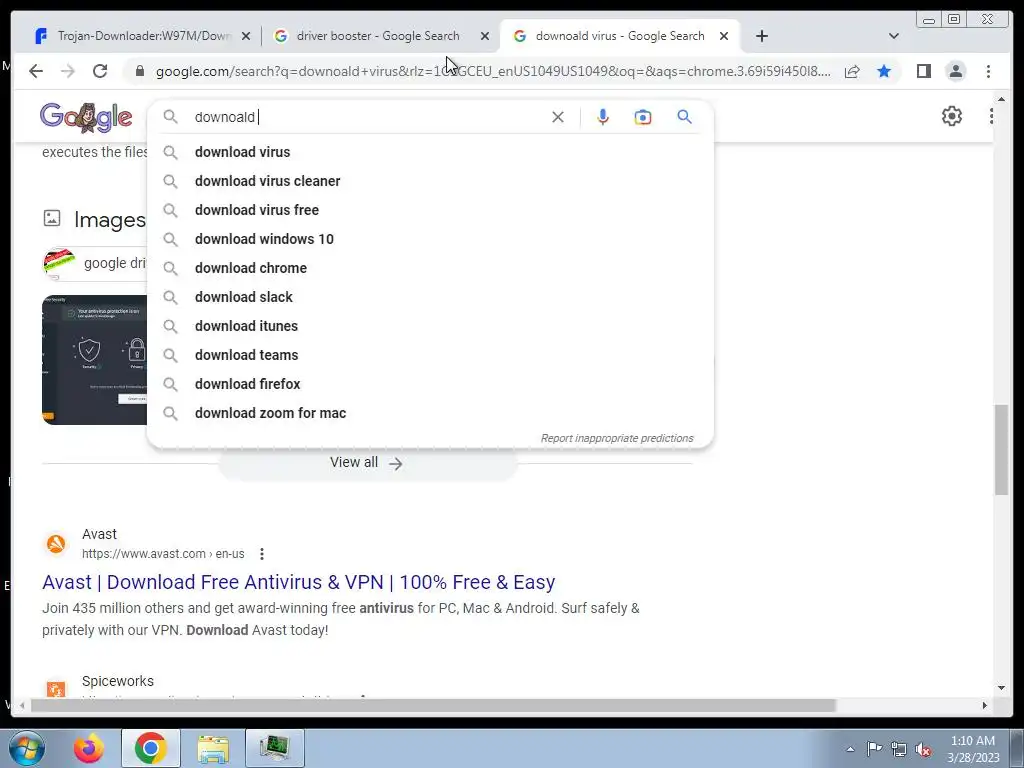1024x768 pixels.
Task: Go back with the browser back arrow
Action: point(36,71)
